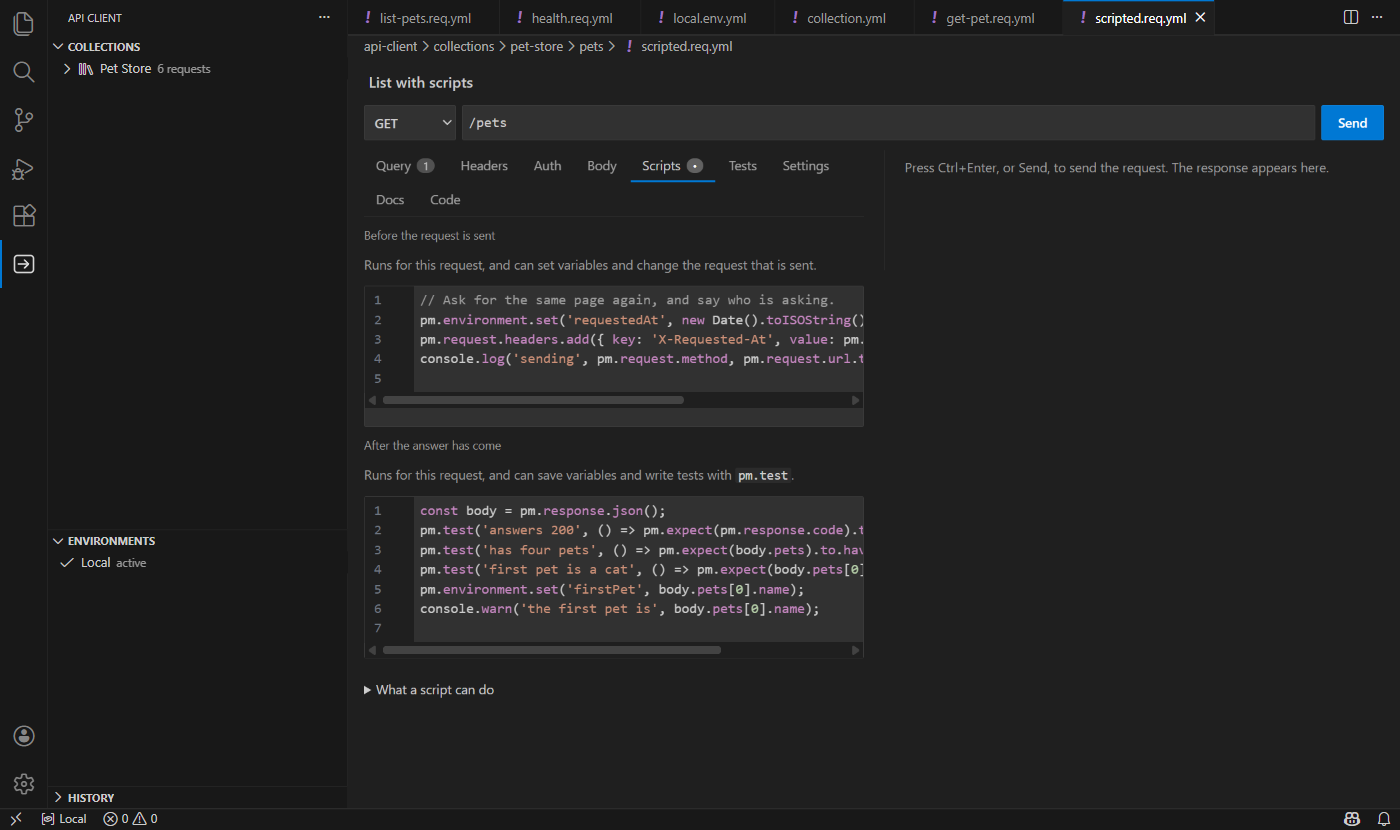Open the notifications bell
Image resolution: width=1400 pixels, height=830 pixels.
pyautogui.click(x=1383, y=819)
